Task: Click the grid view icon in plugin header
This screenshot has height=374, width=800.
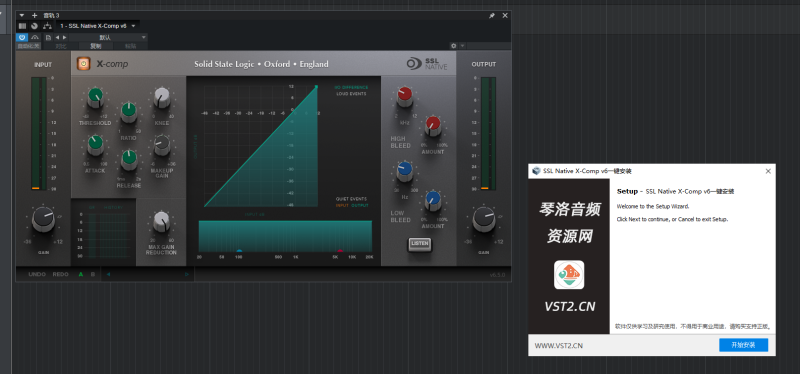Action: (22, 26)
